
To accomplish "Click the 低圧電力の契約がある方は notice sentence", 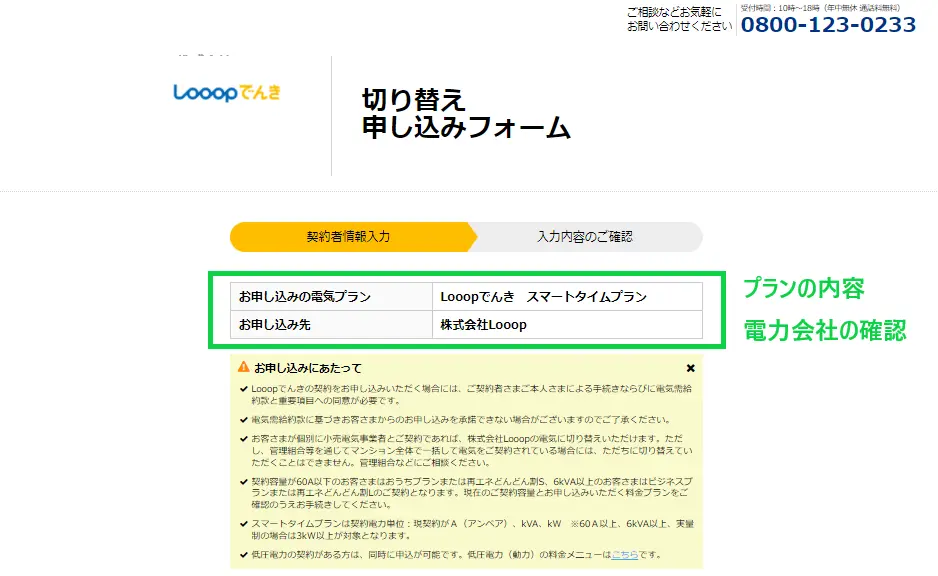I will [x=456, y=554].
